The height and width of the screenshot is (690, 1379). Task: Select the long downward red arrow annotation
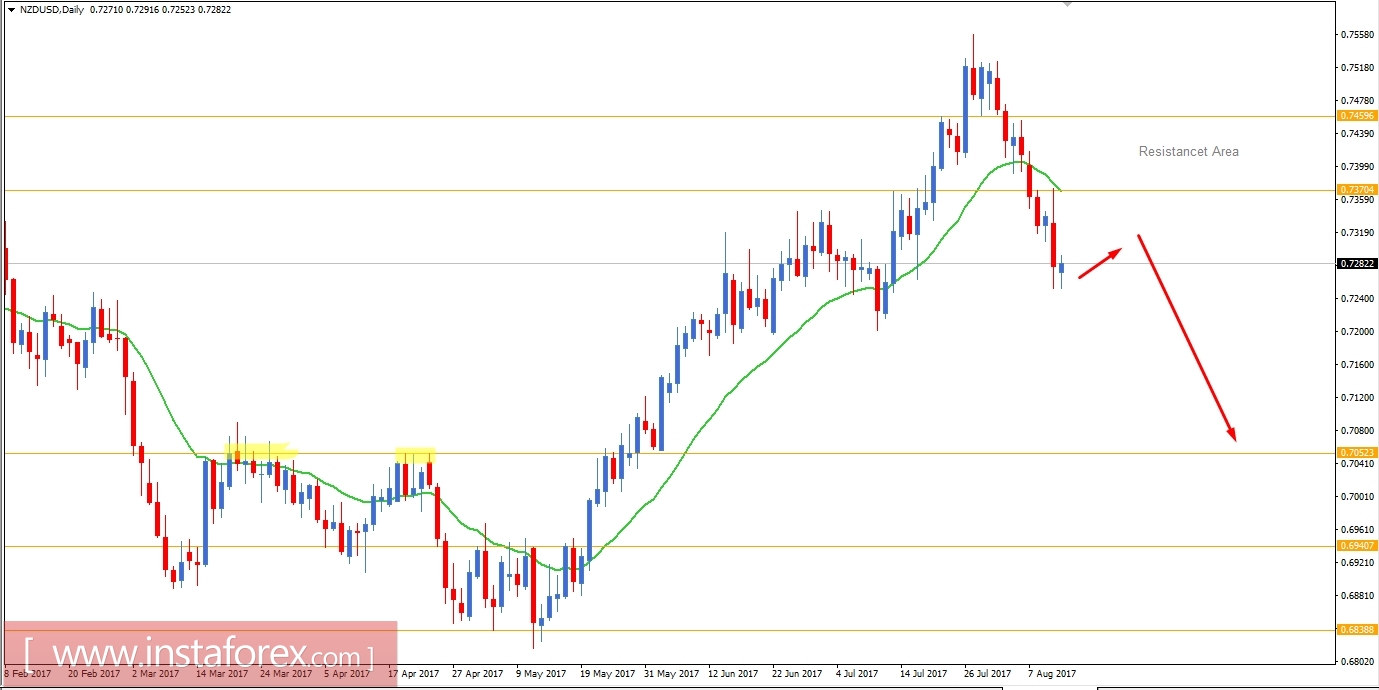(1185, 335)
